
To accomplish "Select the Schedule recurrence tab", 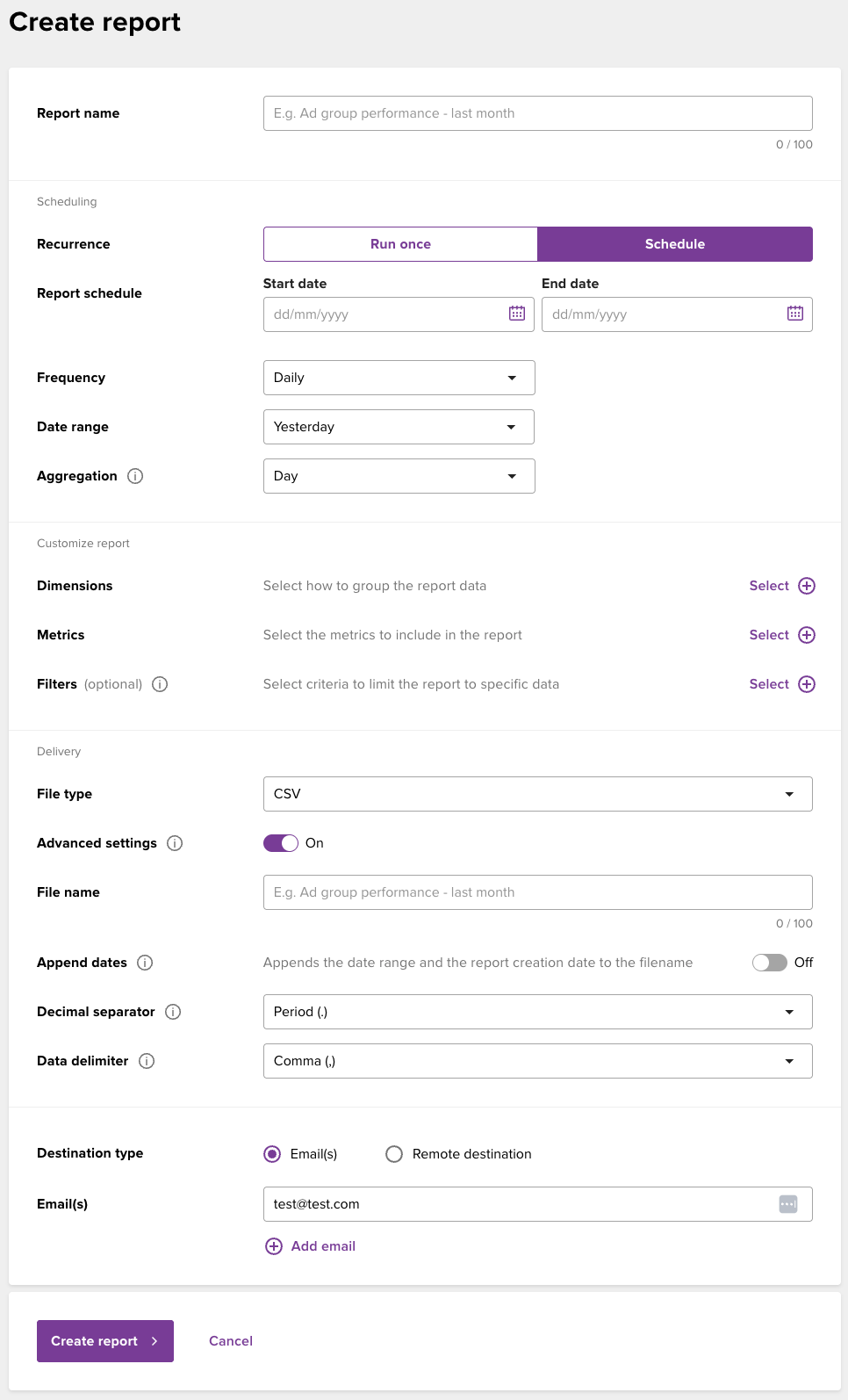I will point(674,244).
